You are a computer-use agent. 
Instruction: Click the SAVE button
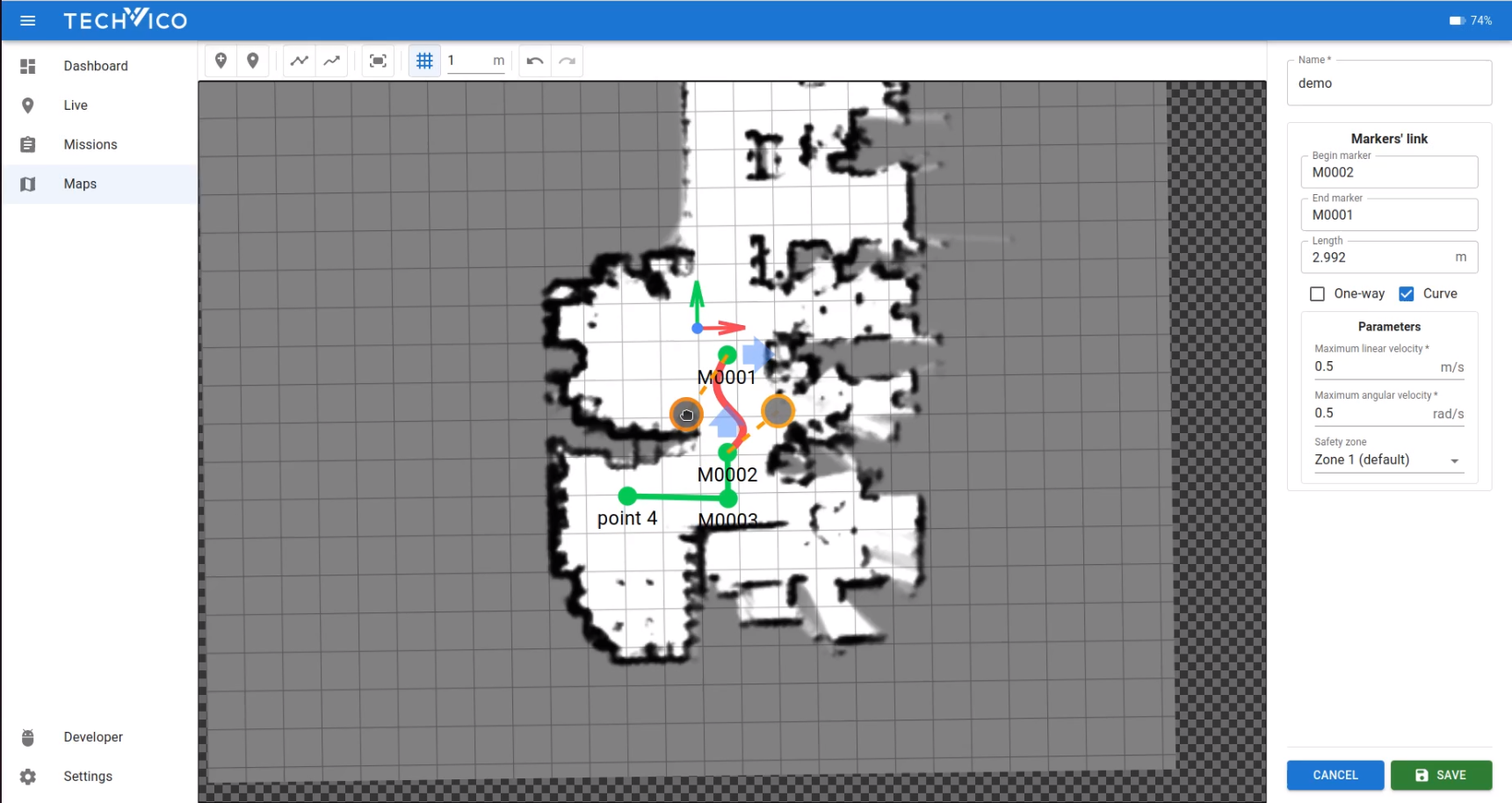(1441, 775)
